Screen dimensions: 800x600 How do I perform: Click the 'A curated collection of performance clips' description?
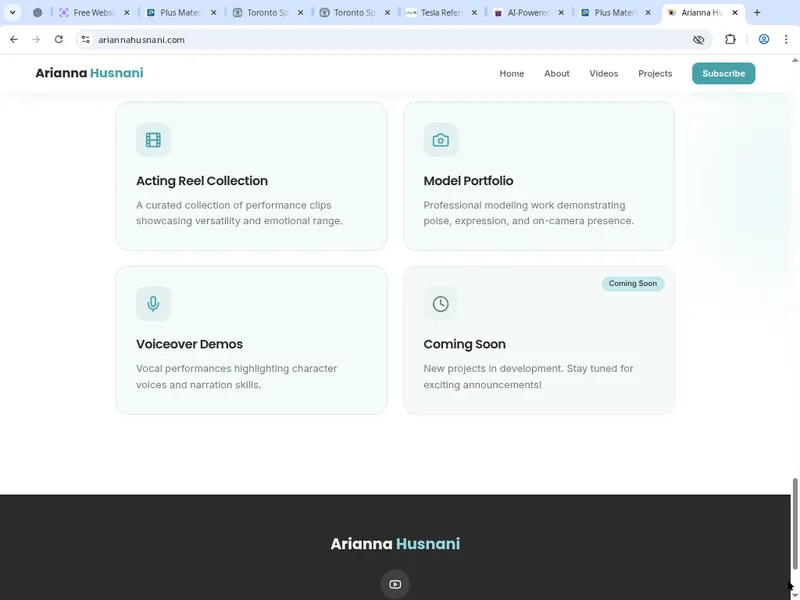click(x=239, y=213)
